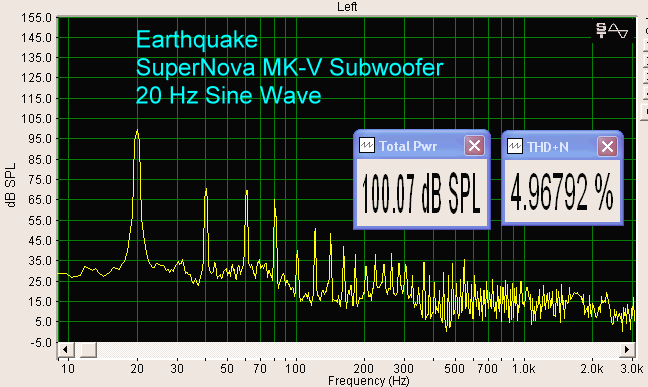648x387 pixels.
Task: Close the Total Pwr meter window
Action: pyautogui.click(x=474, y=146)
